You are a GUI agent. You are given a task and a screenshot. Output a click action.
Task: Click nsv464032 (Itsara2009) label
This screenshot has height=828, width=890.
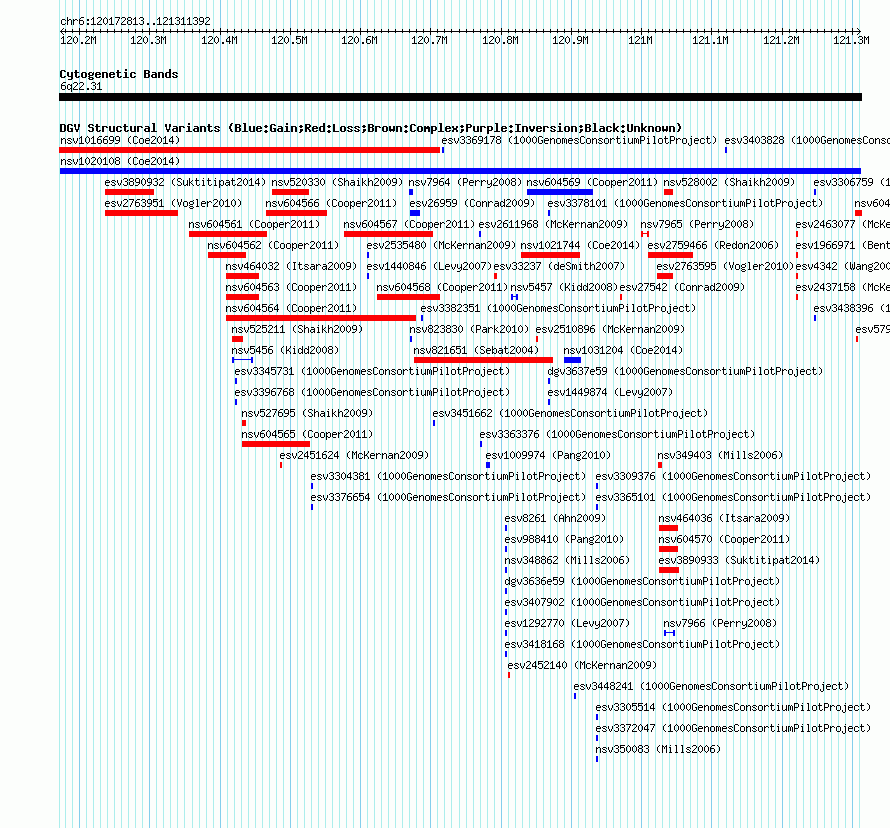[x=291, y=266]
